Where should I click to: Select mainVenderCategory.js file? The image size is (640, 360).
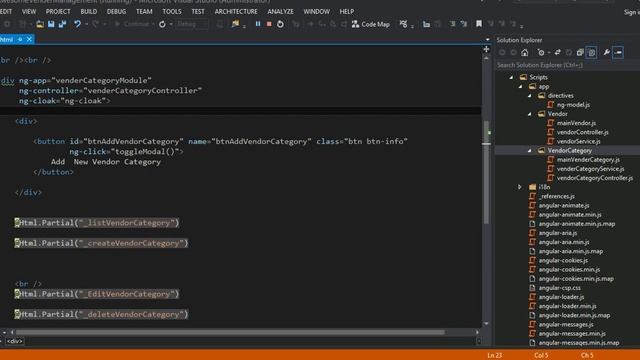pyautogui.click(x=588, y=160)
